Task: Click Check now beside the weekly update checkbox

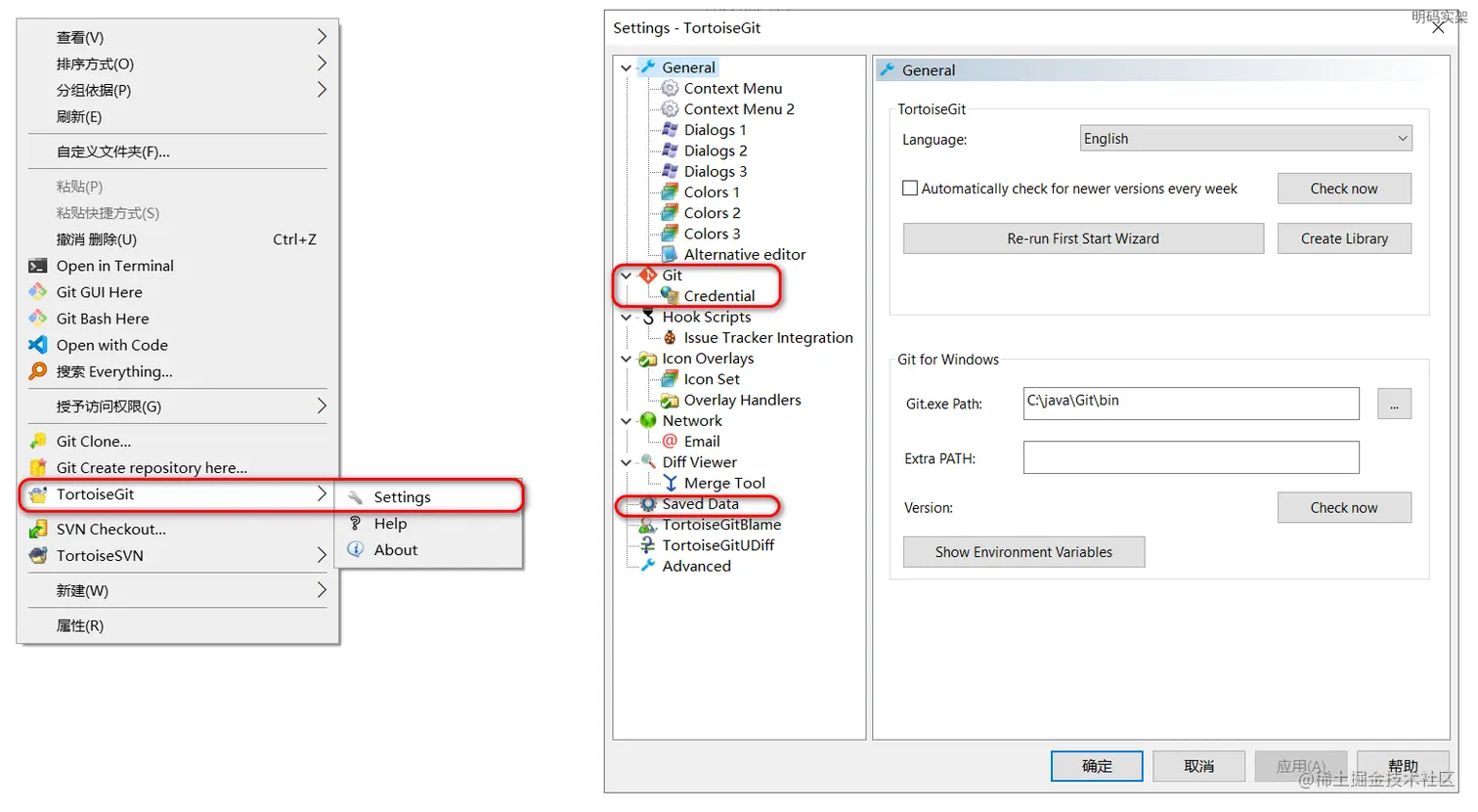Action: [1344, 189]
